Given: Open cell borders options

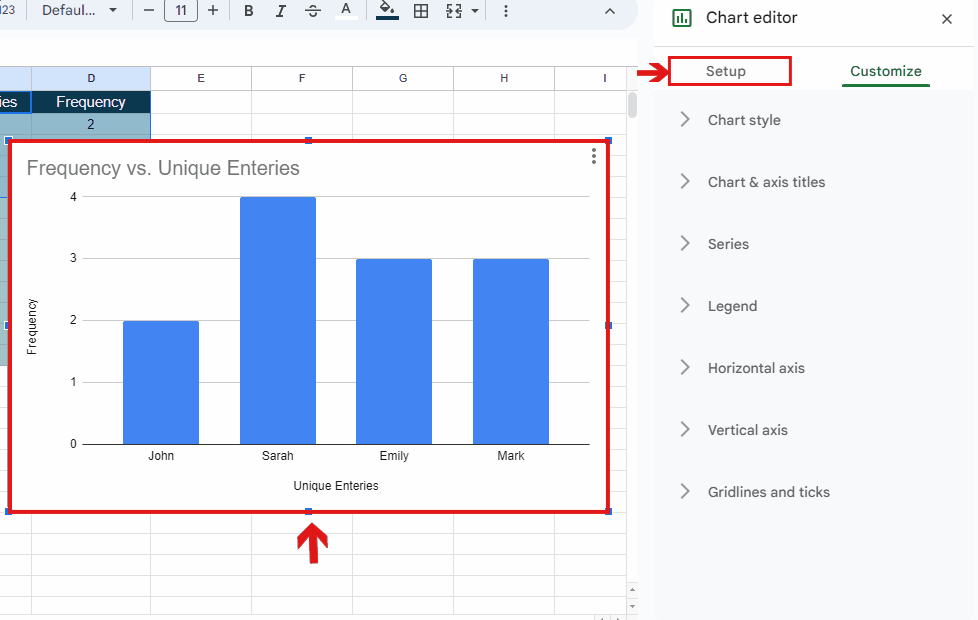Looking at the screenshot, I should click(421, 11).
